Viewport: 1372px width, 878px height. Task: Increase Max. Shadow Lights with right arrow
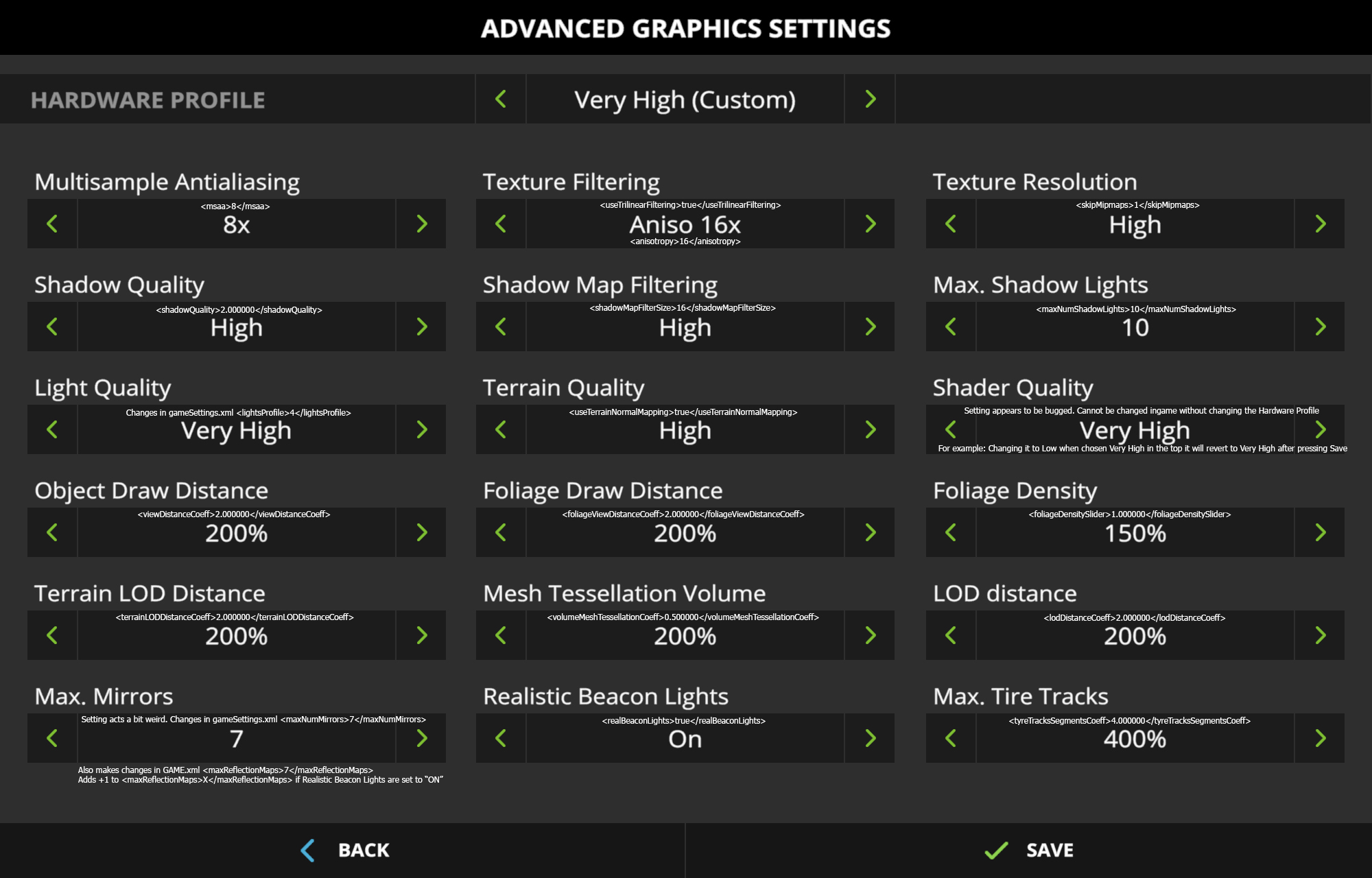pos(1320,327)
